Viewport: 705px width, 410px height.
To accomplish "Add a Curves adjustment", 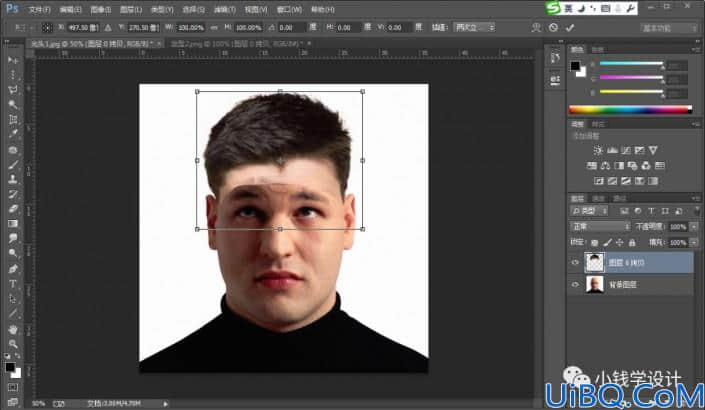I will [x=625, y=150].
